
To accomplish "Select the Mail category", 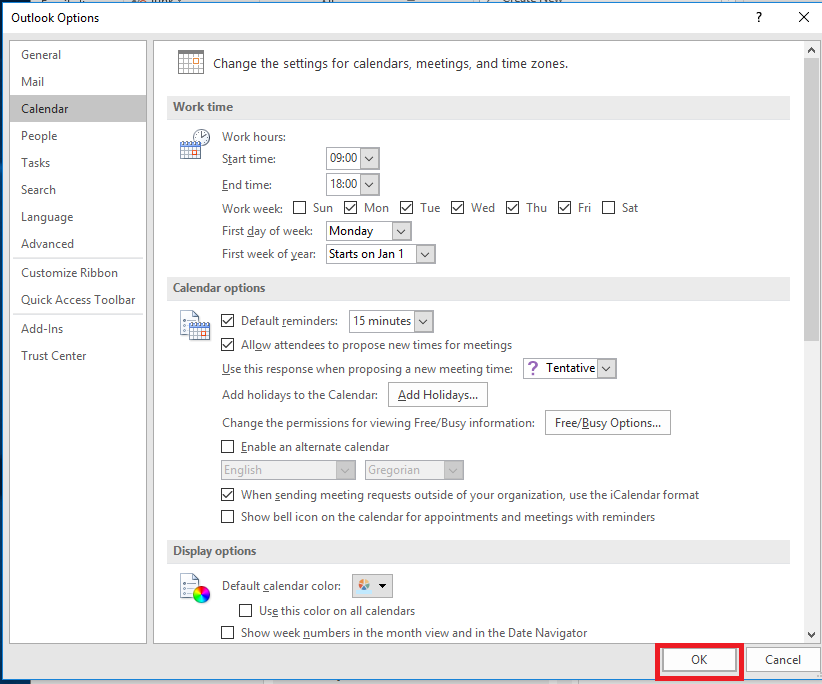I will point(78,82).
